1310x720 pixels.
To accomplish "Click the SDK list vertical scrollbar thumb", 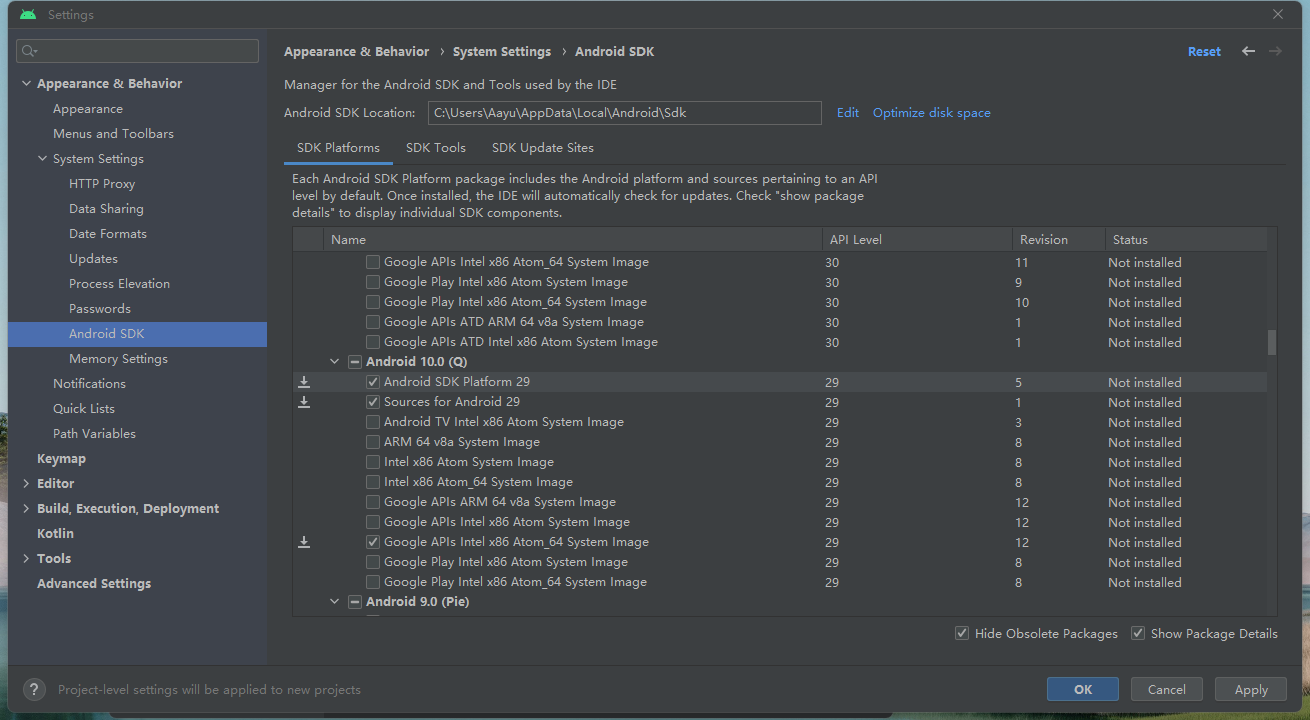I will pos(1272,342).
